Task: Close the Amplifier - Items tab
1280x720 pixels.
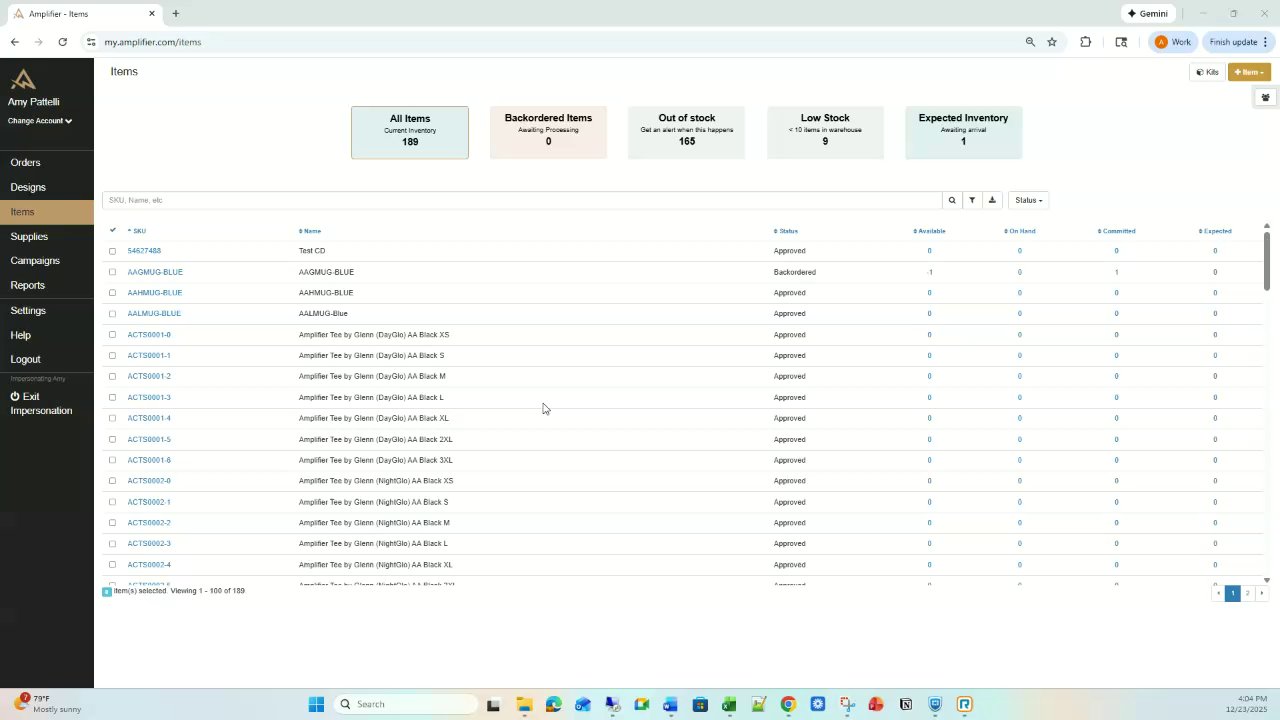Action: pyautogui.click(x=152, y=14)
